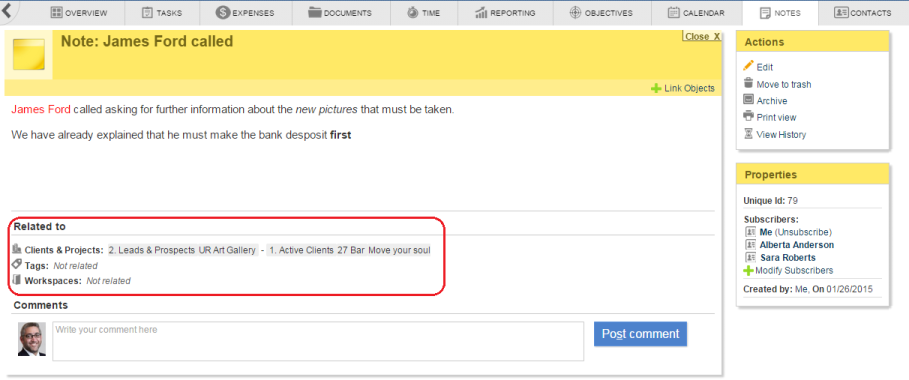Close the note with Close X

[x=702, y=37]
